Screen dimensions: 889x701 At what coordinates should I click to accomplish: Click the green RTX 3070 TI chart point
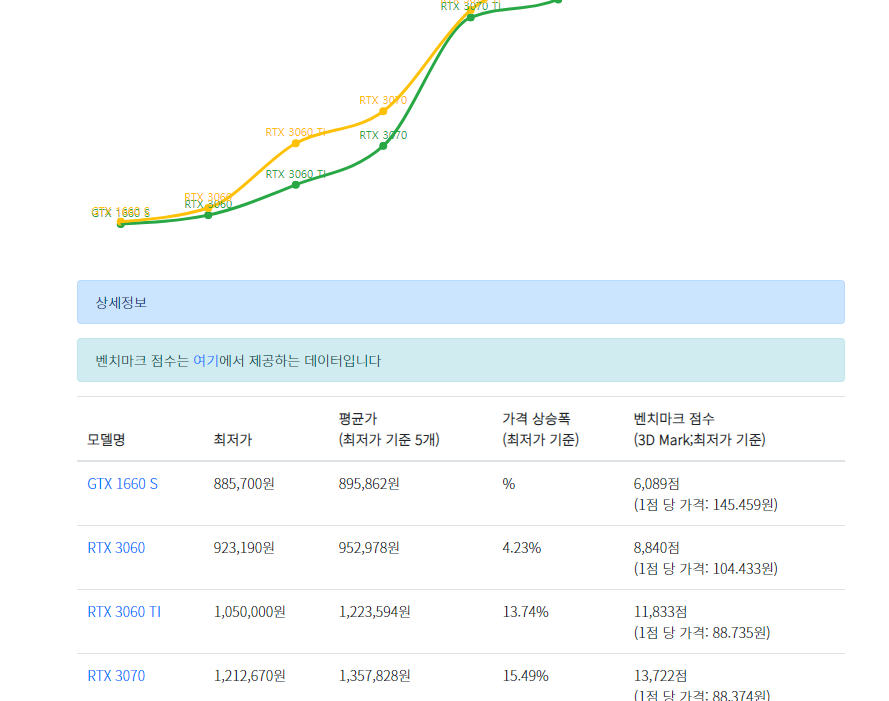click(471, 17)
